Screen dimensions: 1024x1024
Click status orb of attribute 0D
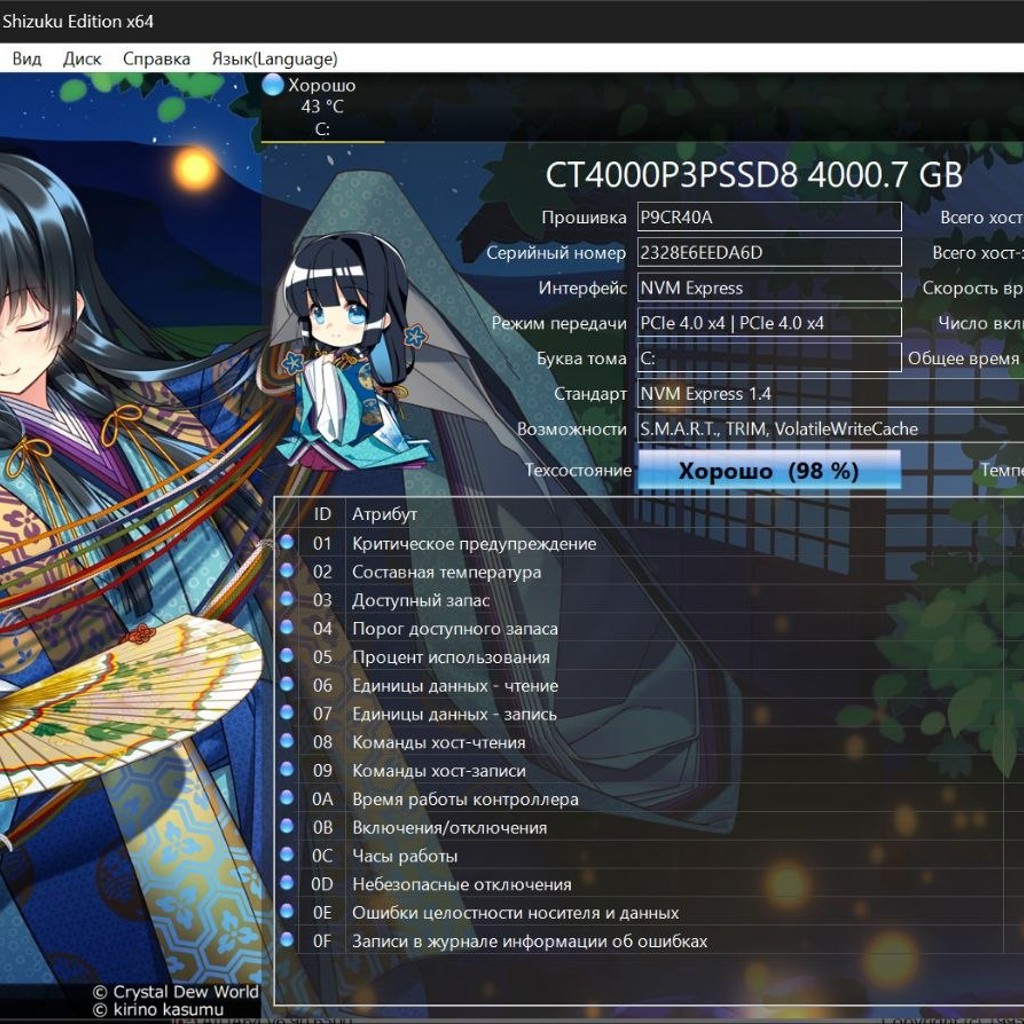tap(286, 883)
